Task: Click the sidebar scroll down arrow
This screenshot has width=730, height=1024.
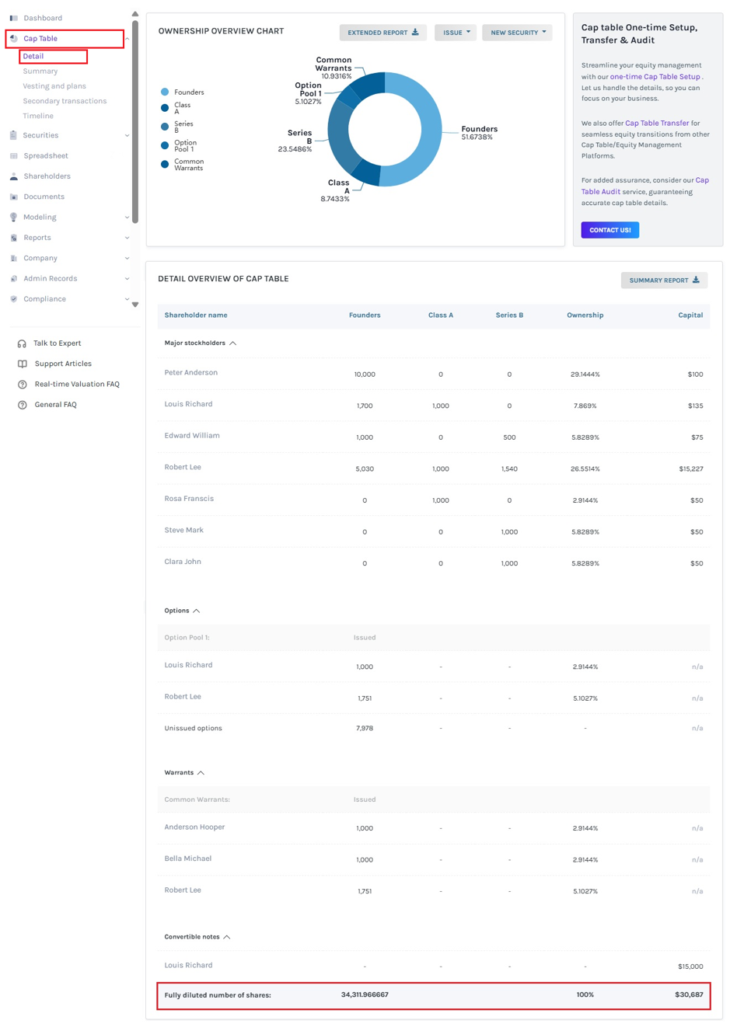Action: coord(135,304)
